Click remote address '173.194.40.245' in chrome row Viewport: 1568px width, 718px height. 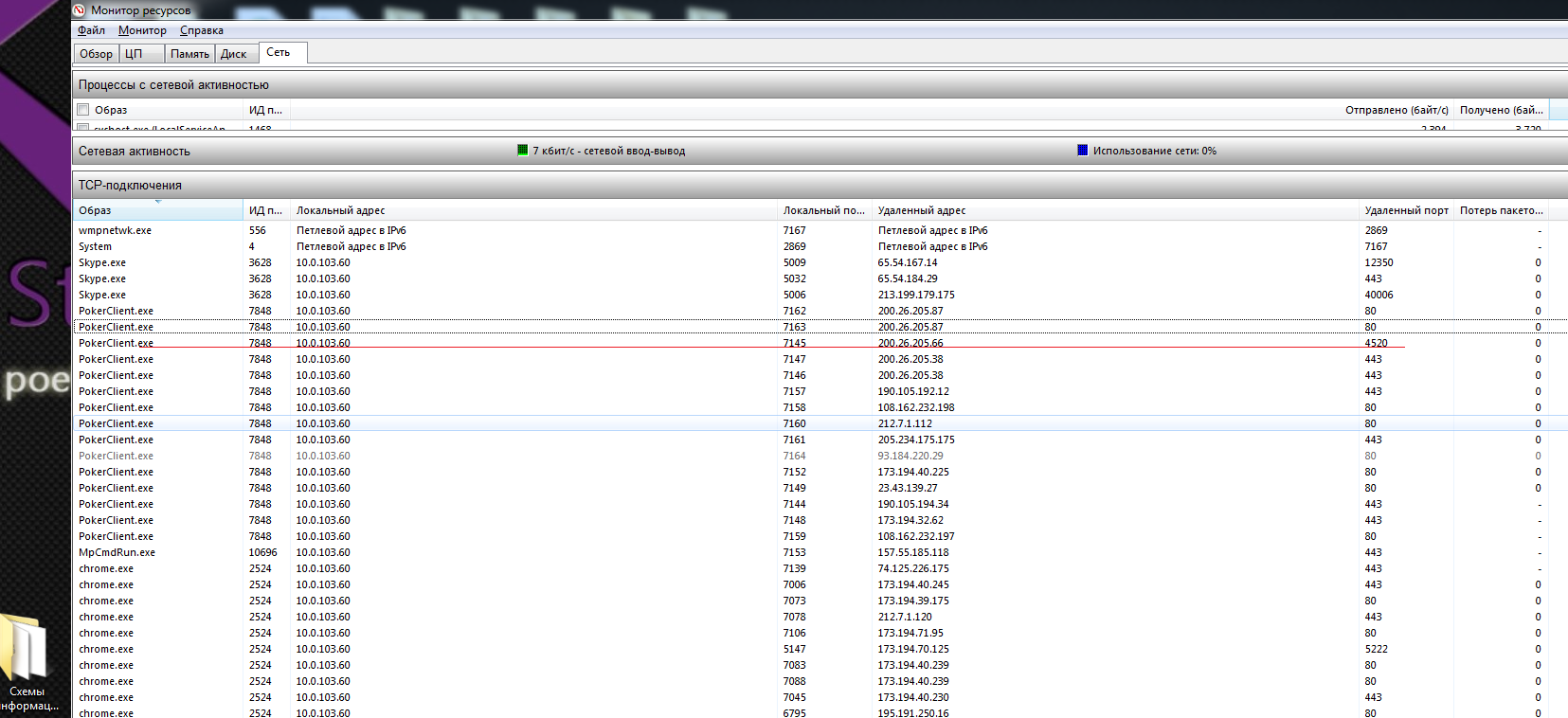click(913, 584)
